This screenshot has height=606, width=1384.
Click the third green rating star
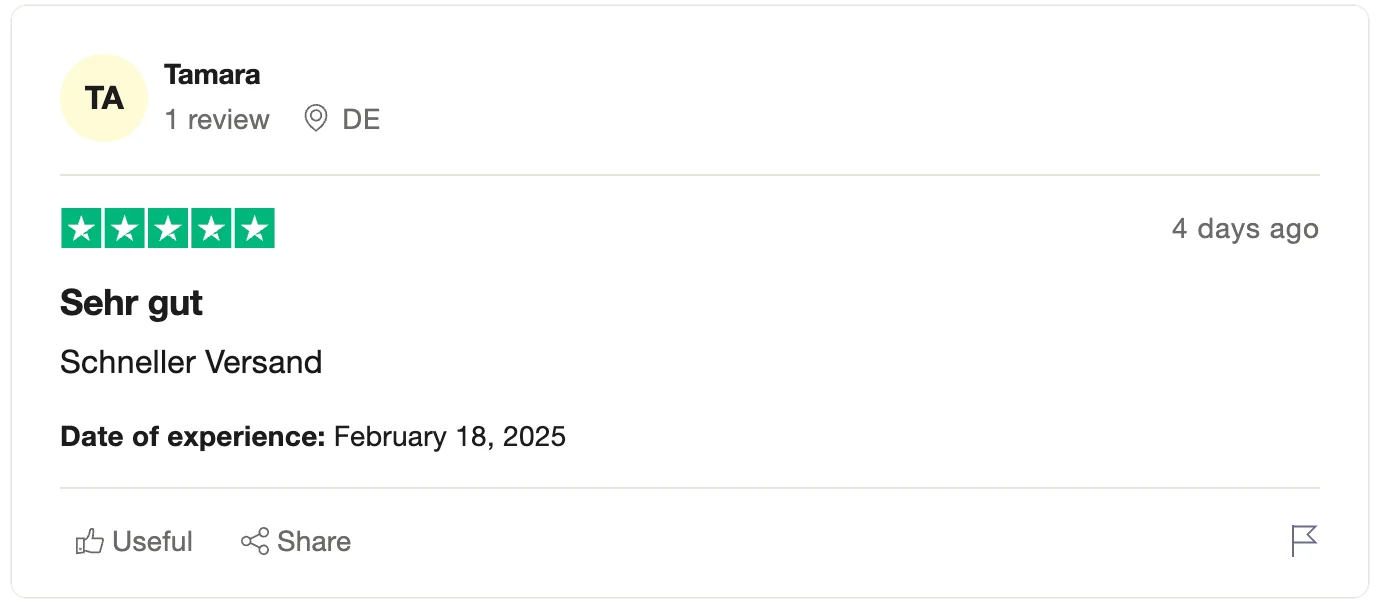point(168,229)
